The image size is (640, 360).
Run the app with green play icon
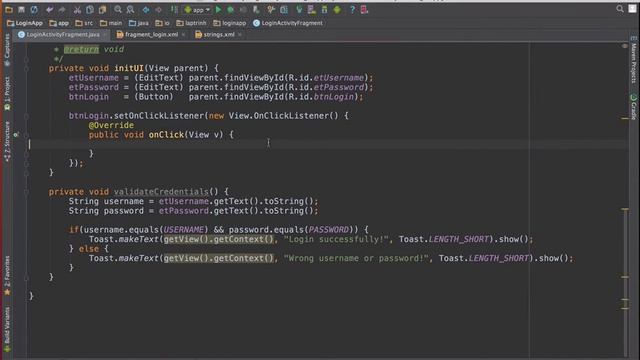218,9
